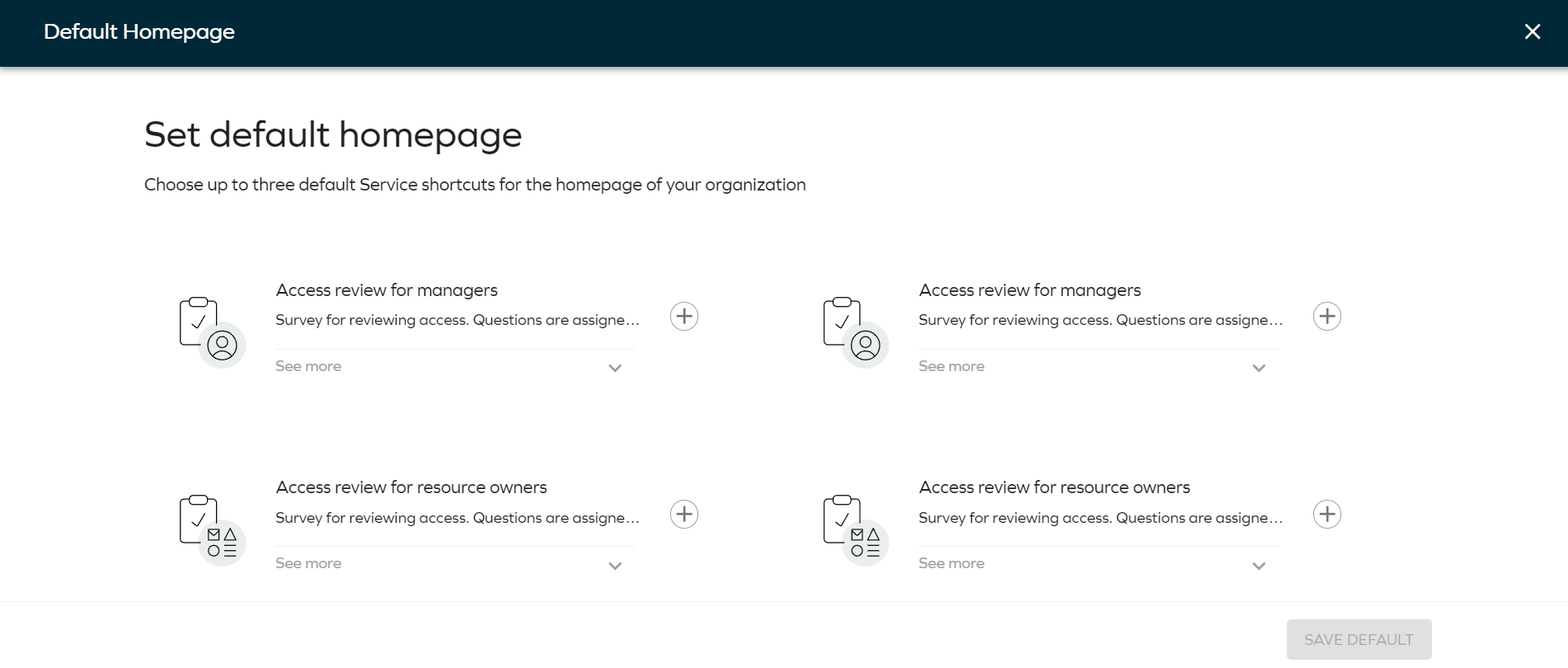Add the left Access review for managers shortcut
1568x668 pixels.
point(683,317)
